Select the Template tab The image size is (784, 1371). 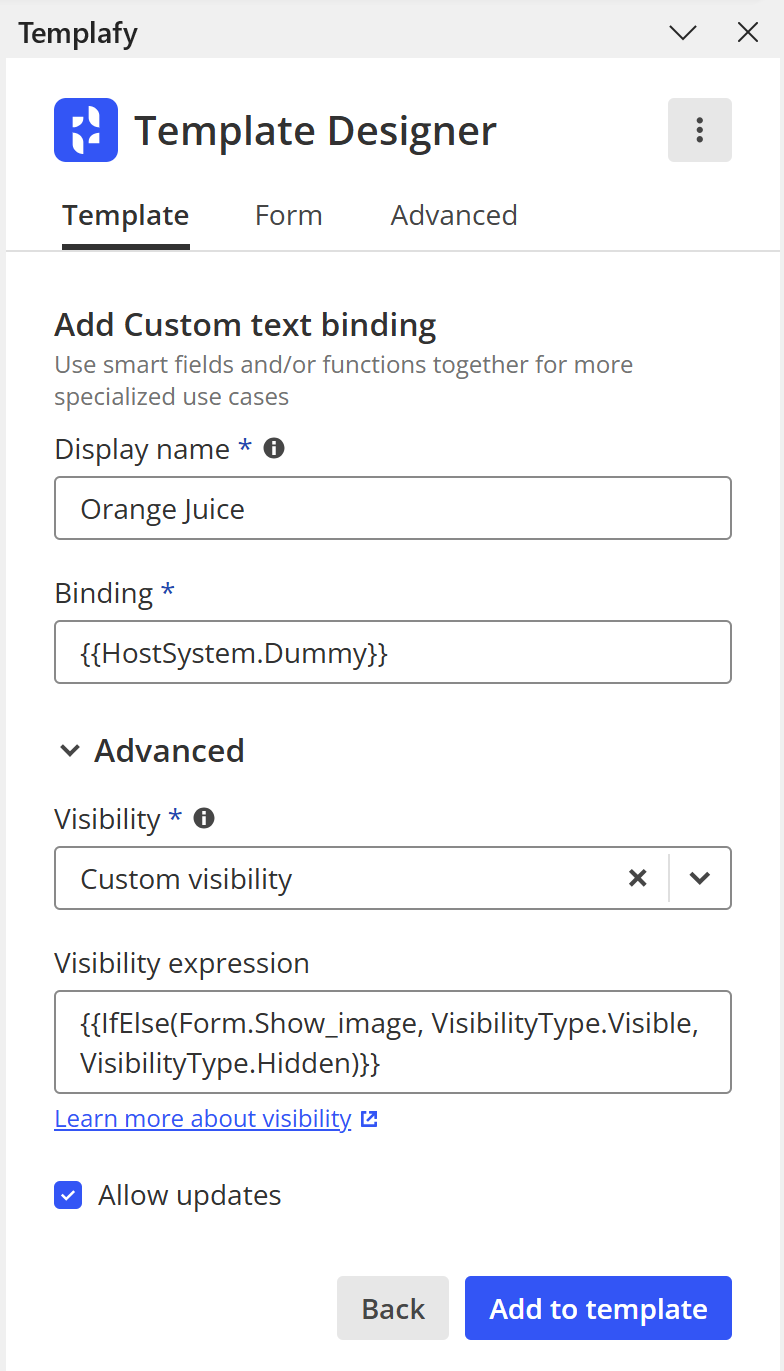click(x=125, y=215)
